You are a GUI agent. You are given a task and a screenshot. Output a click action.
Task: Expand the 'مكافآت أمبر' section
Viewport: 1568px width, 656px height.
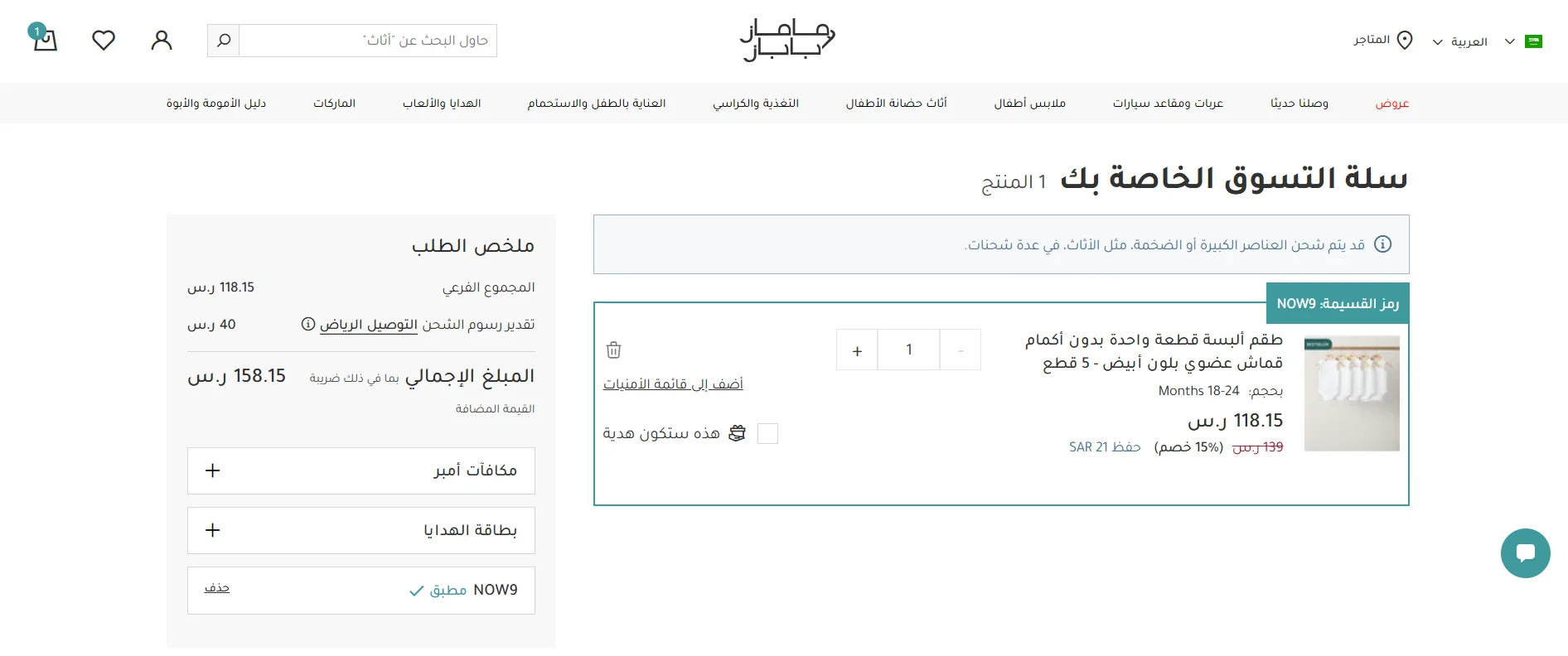[361, 470]
